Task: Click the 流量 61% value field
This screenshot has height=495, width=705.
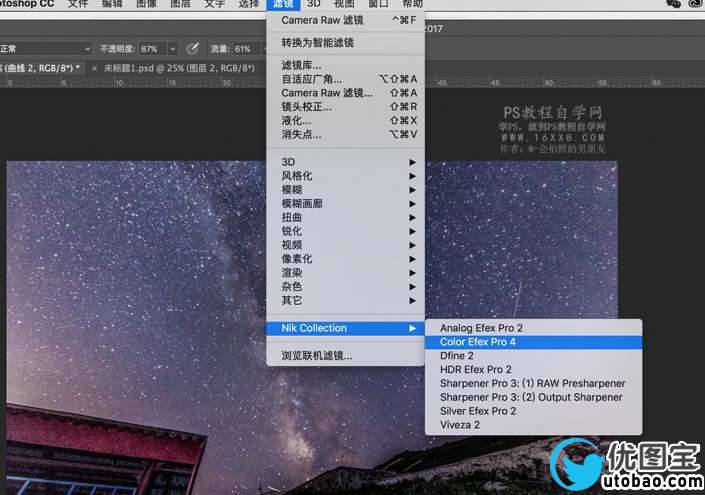Action: click(x=245, y=49)
